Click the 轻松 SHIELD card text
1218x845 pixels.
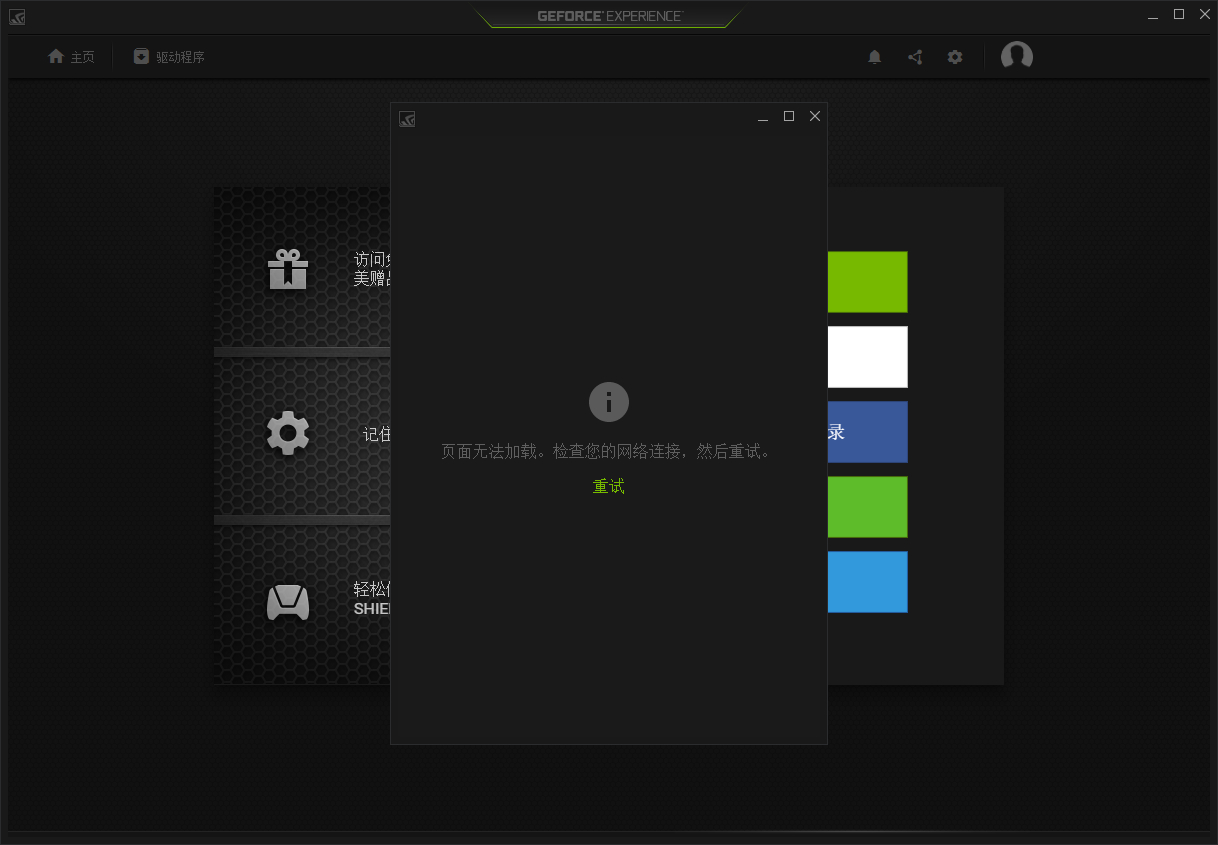click(372, 598)
